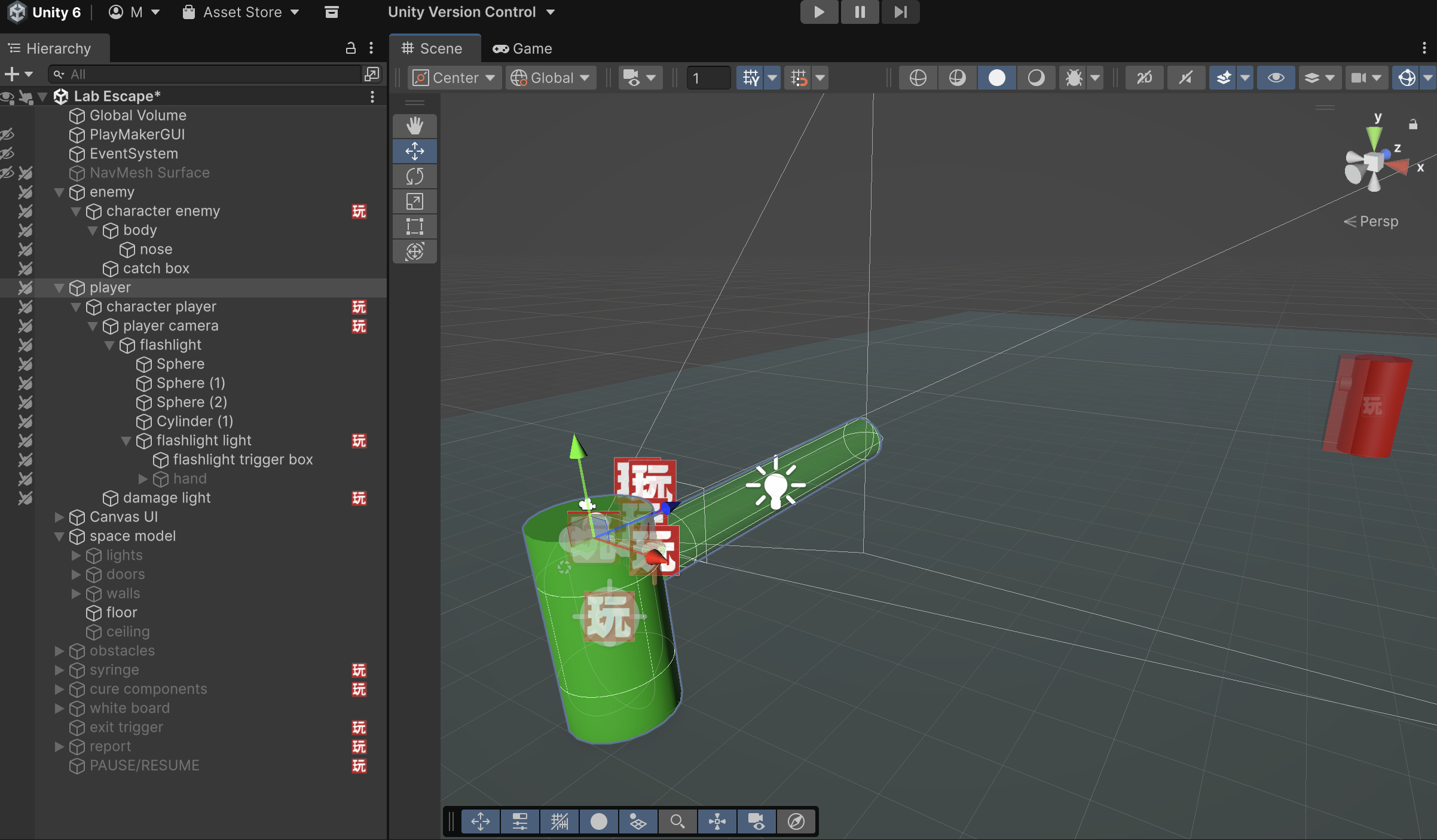1437x840 pixels.
Task: Select the Rect transform tool
Action: click(414, 226)
